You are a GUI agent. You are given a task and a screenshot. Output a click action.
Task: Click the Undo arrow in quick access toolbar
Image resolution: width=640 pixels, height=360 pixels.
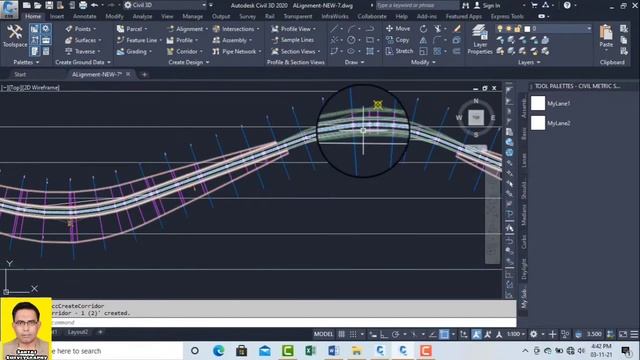pyautogui.click(x=94, y=5)
